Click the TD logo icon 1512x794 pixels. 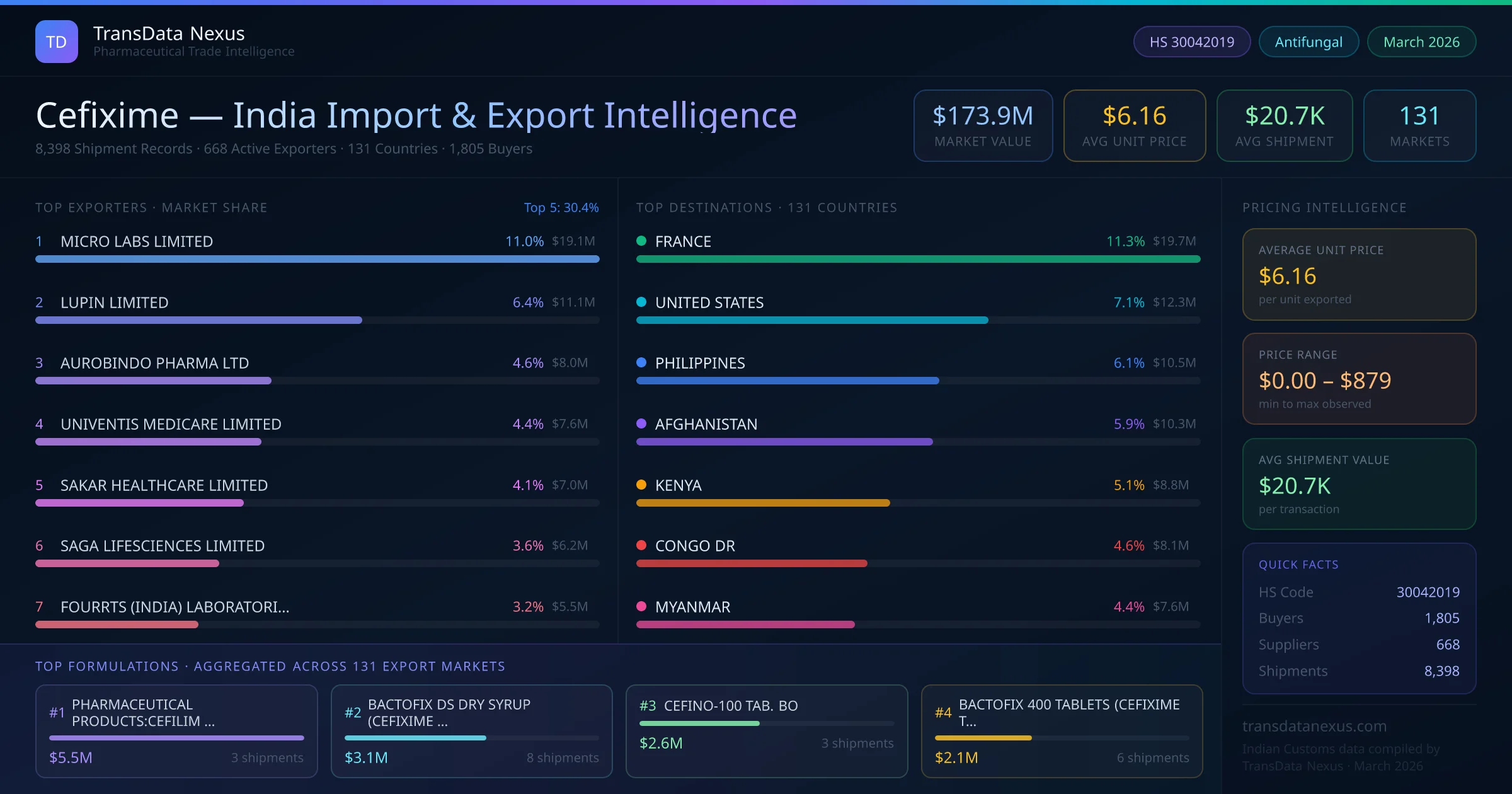click(57, 42)
